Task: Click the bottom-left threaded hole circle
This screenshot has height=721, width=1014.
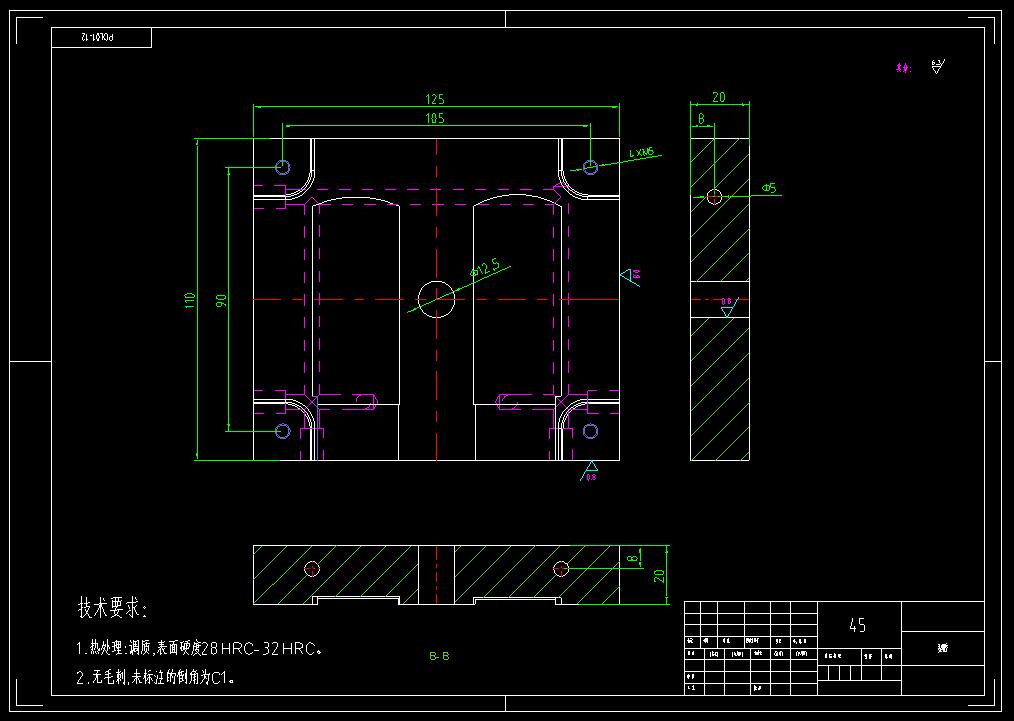Action: [x=283, y=431]
